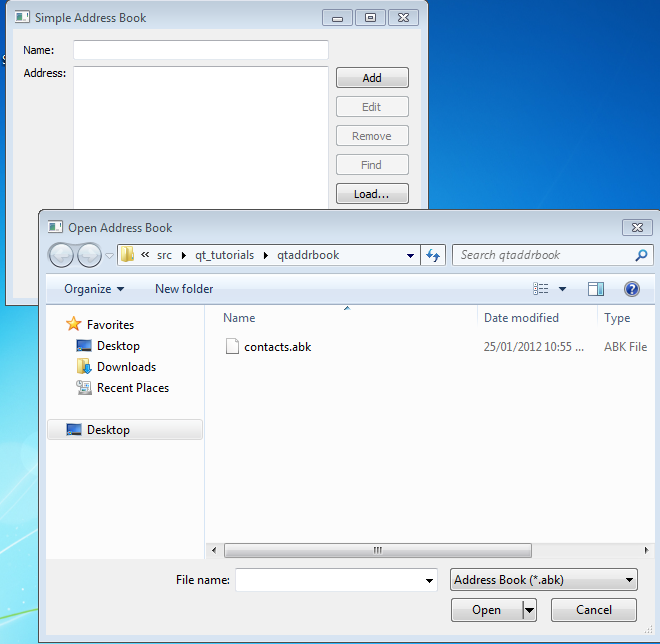The height and width of the screenshot is (644, 660).
Task: Click the Load... button in Simple Address Book
Action: pos(372,194)
